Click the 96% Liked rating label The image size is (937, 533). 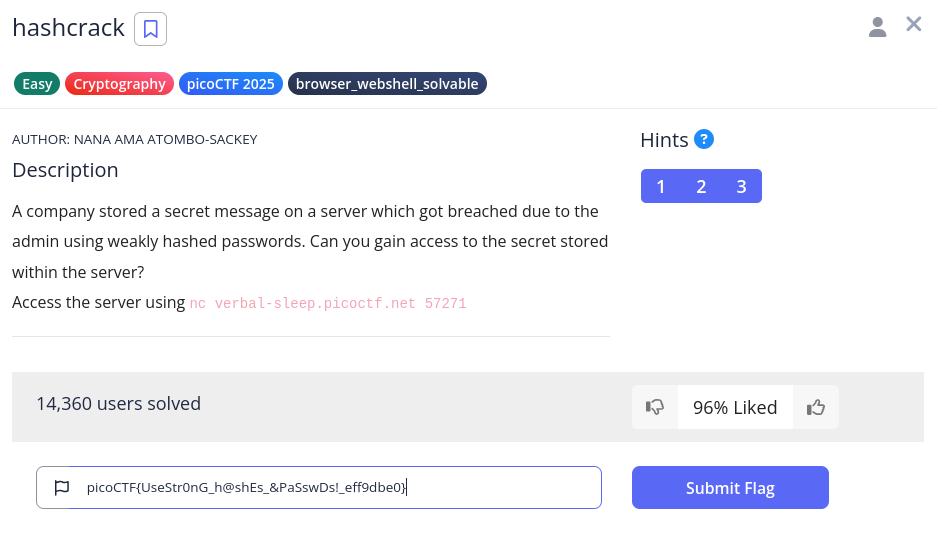pyautogui.click(x=735, y=407)
